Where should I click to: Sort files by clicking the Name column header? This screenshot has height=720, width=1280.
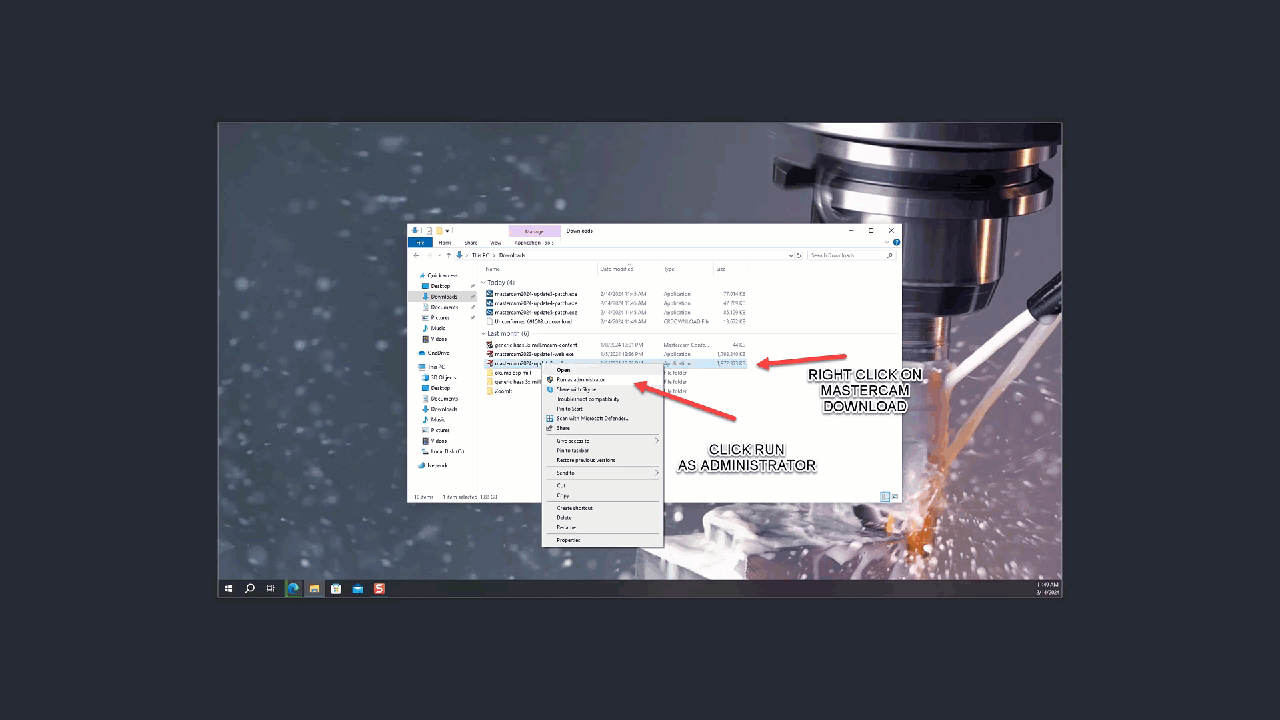(x=500, y=269)
